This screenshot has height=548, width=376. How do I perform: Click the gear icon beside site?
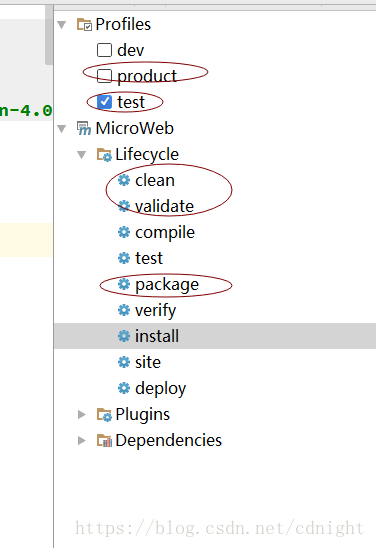click(x=124, y=362)
